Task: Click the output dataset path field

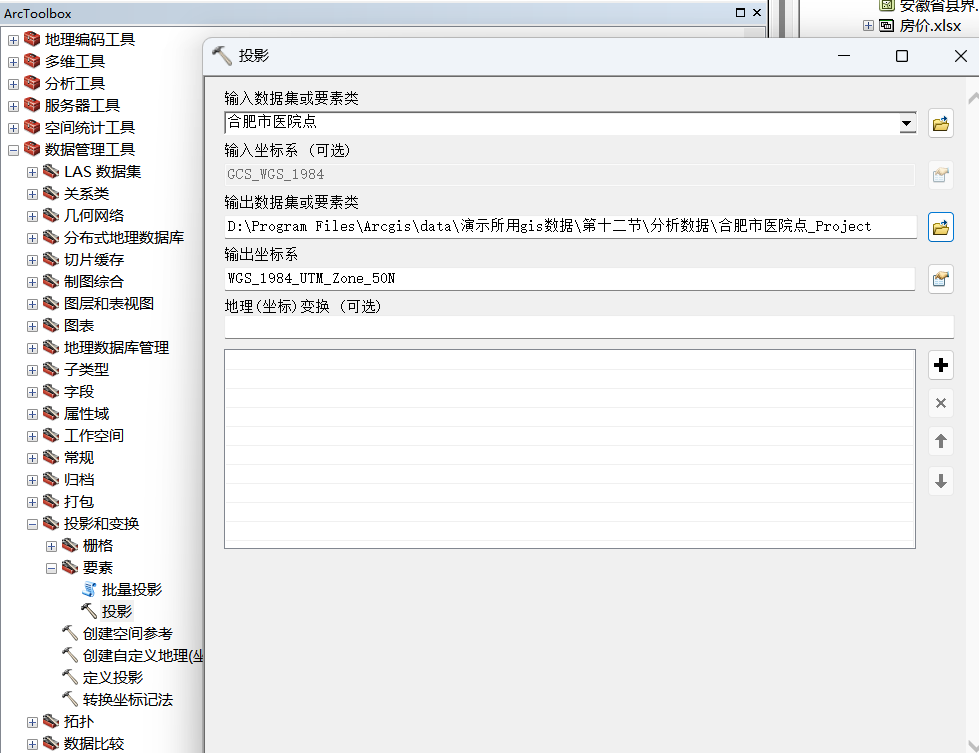Action: 570,226
